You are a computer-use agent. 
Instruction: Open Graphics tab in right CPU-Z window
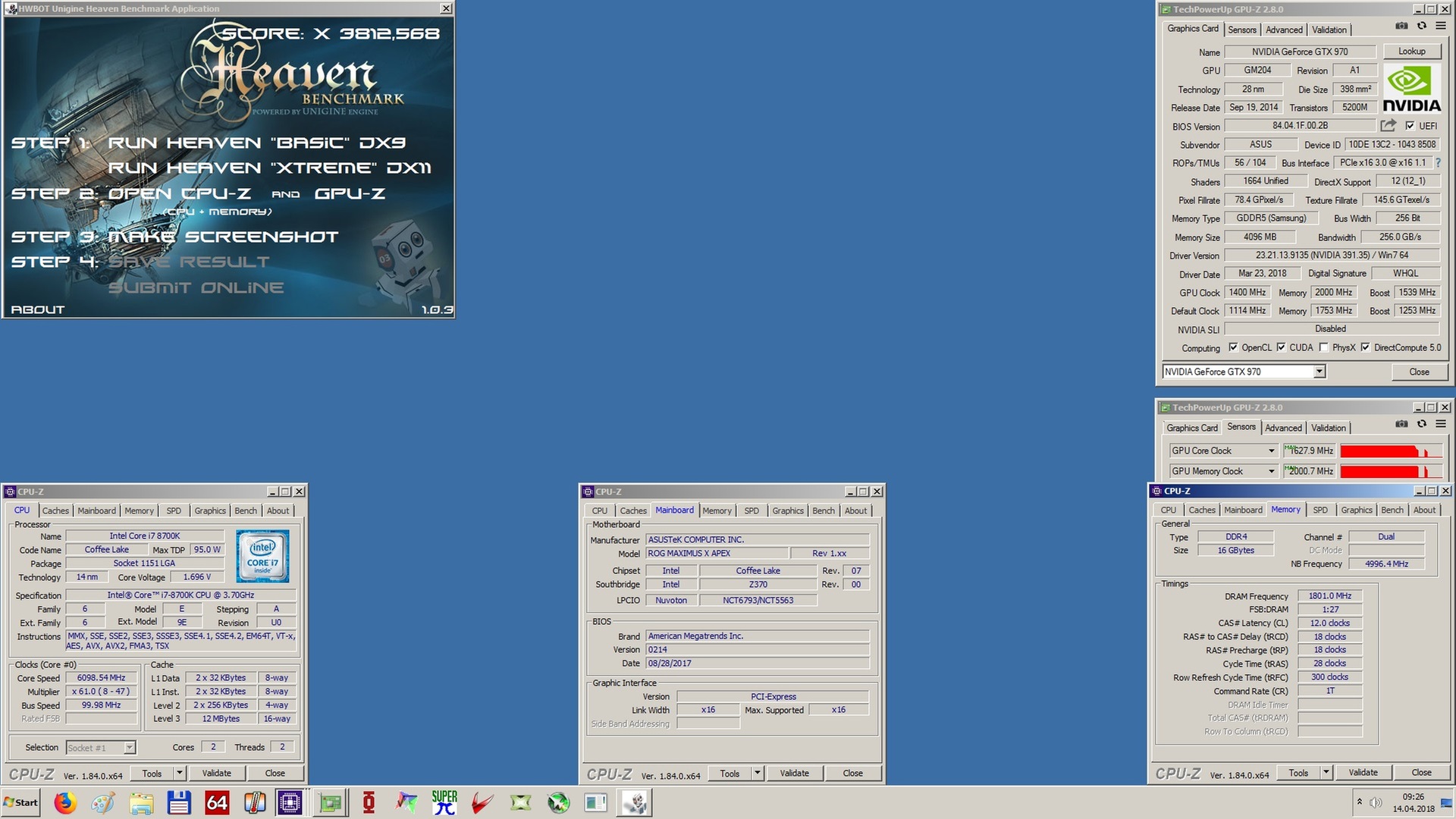coord(1357,510)
